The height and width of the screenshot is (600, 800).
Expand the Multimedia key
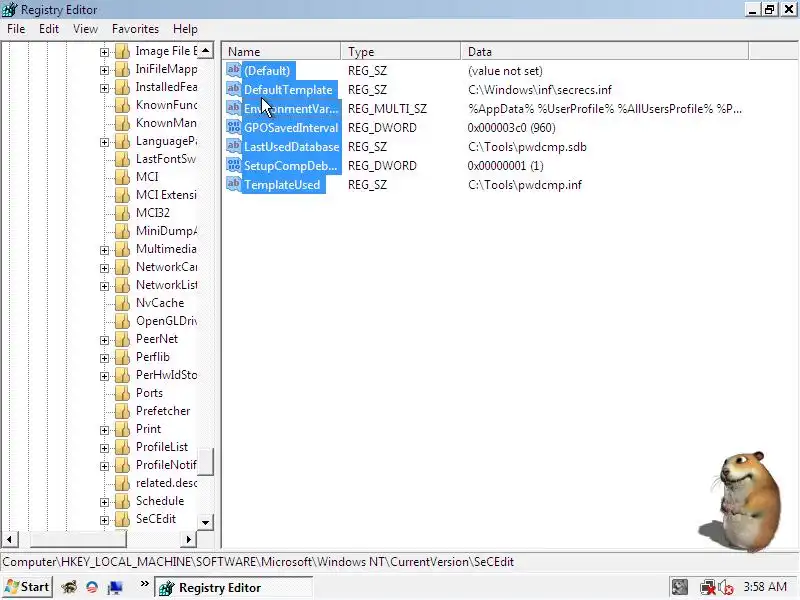coord(105,250)
